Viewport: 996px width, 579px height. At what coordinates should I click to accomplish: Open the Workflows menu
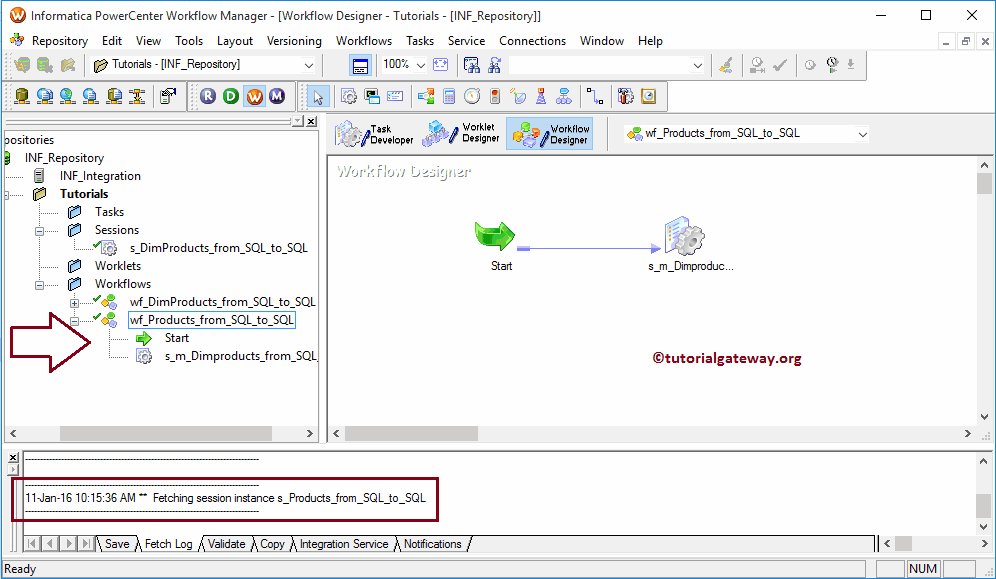[x=363, y=41]
